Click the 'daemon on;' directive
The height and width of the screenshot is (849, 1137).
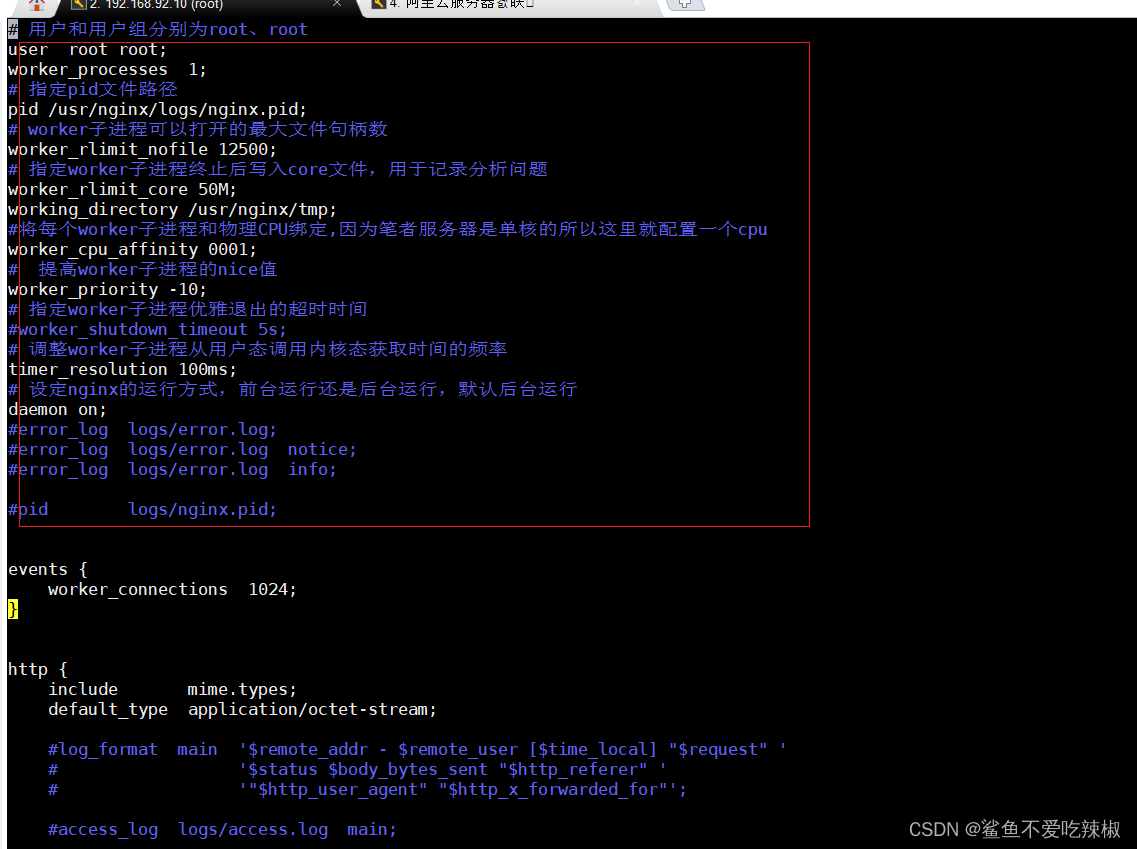tap(57, 410)
